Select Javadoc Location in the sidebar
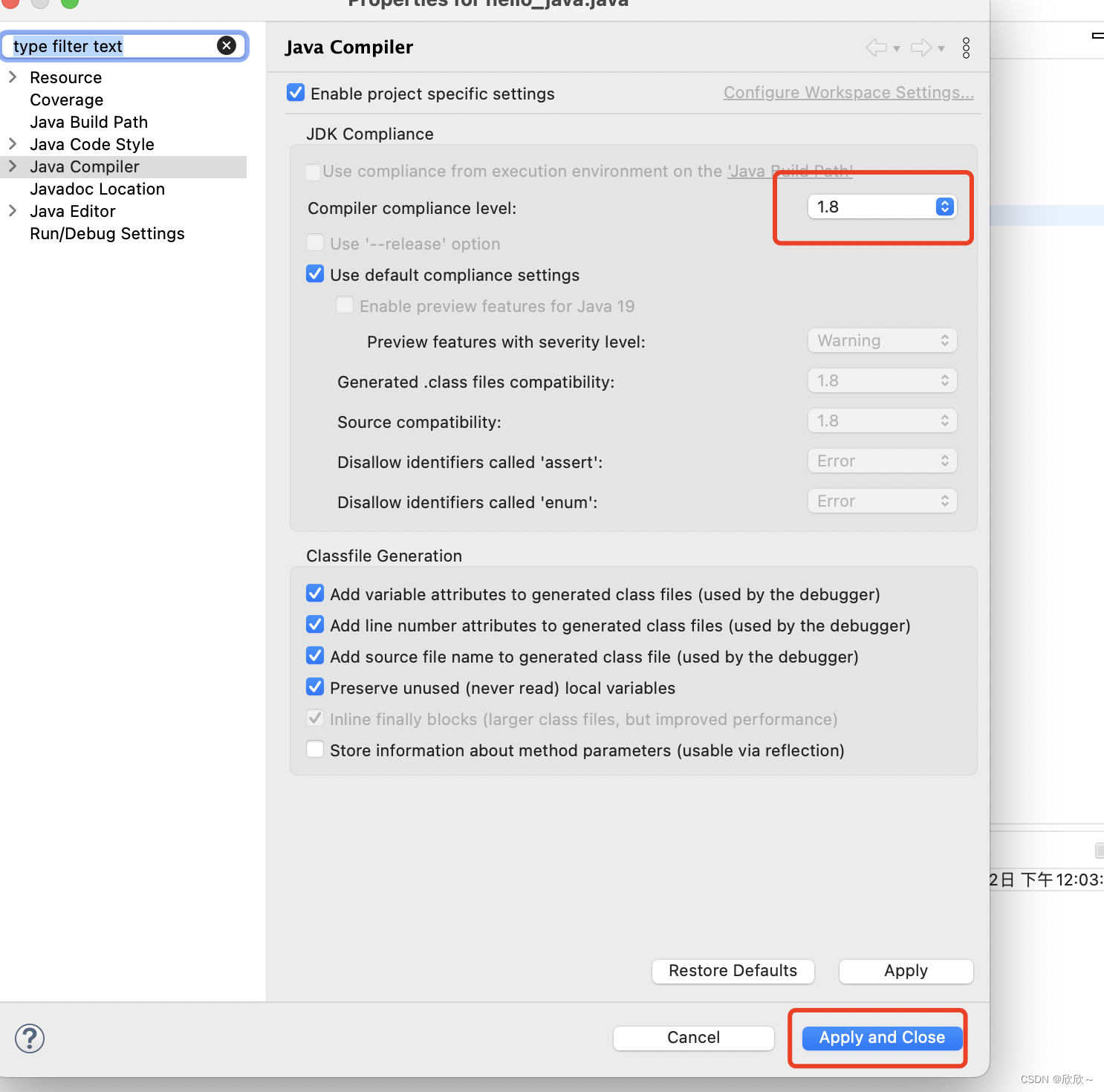 (x=97, y=189)
